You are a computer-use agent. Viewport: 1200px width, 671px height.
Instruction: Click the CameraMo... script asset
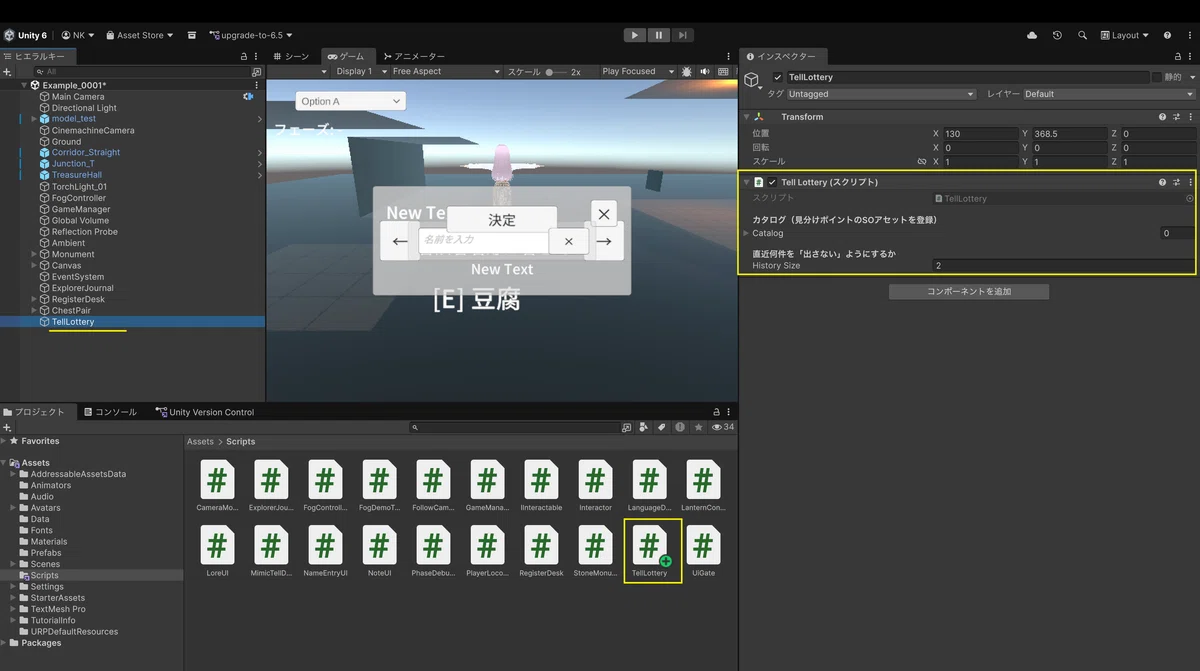[217, 485]
